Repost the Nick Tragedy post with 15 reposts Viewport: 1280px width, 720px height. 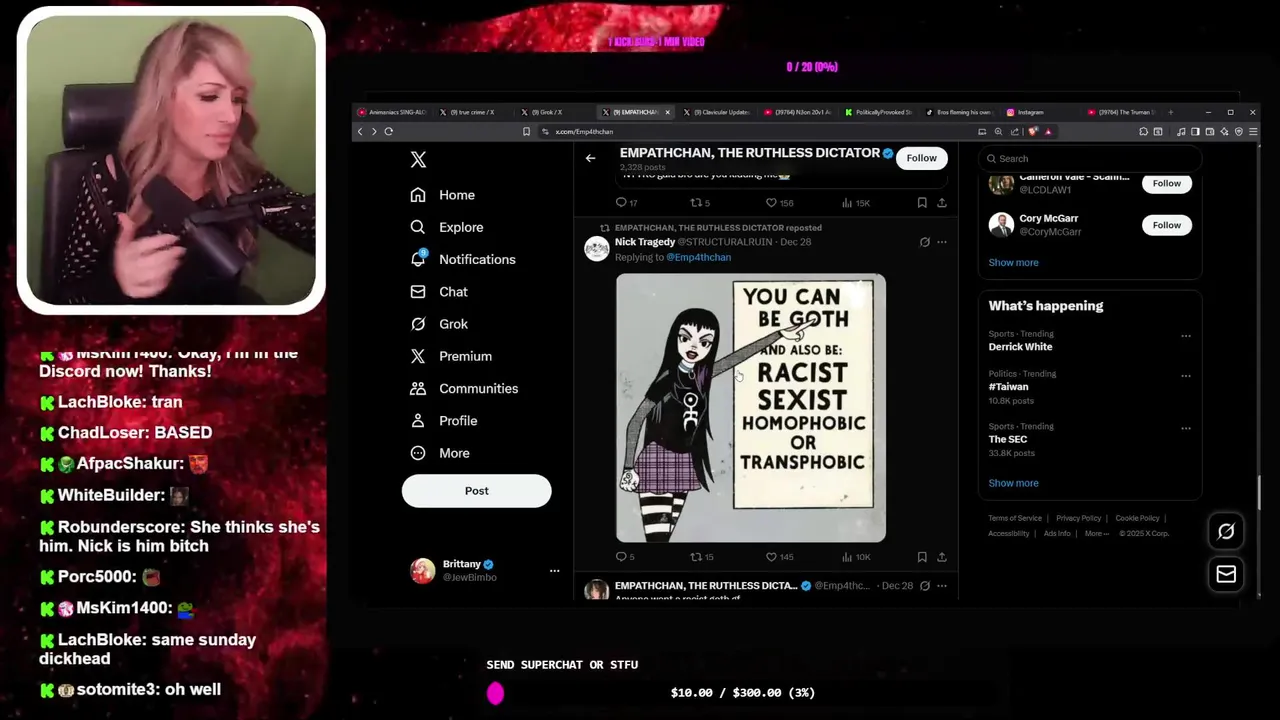click(x=702, y=557)
